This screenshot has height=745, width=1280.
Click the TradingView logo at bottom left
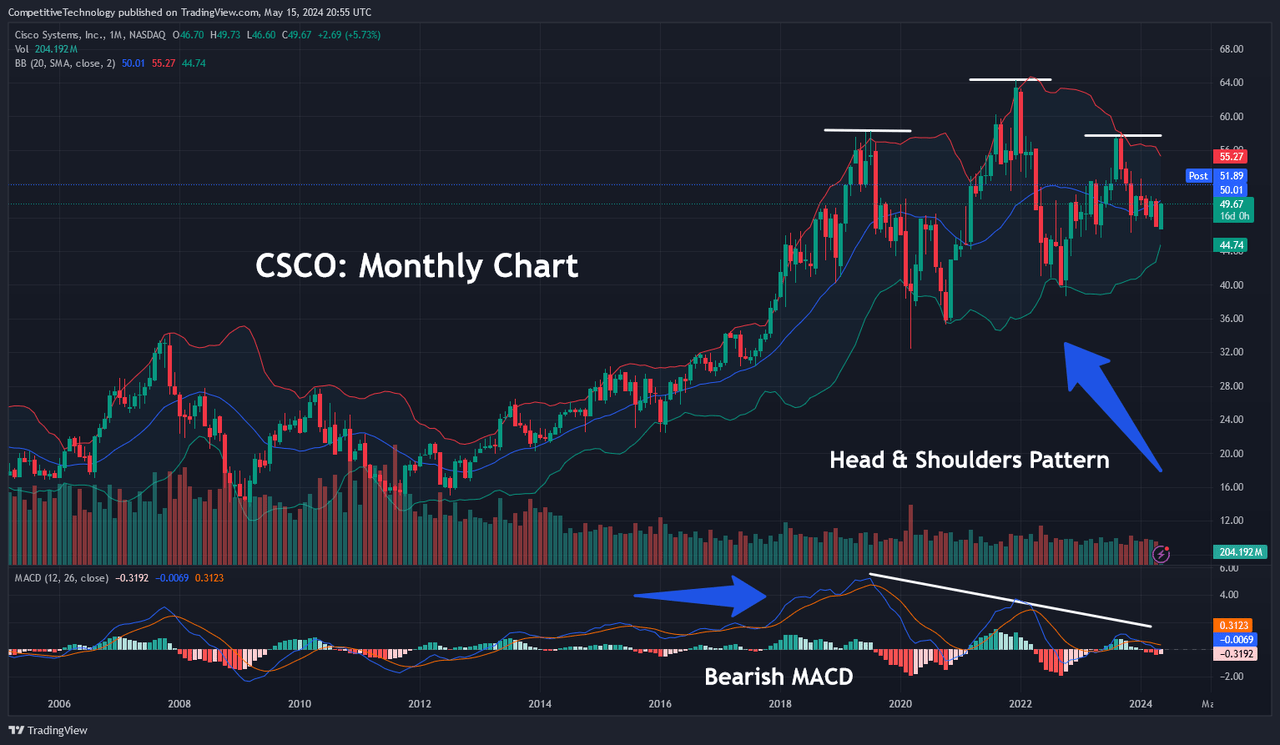[x=50, y=730]
